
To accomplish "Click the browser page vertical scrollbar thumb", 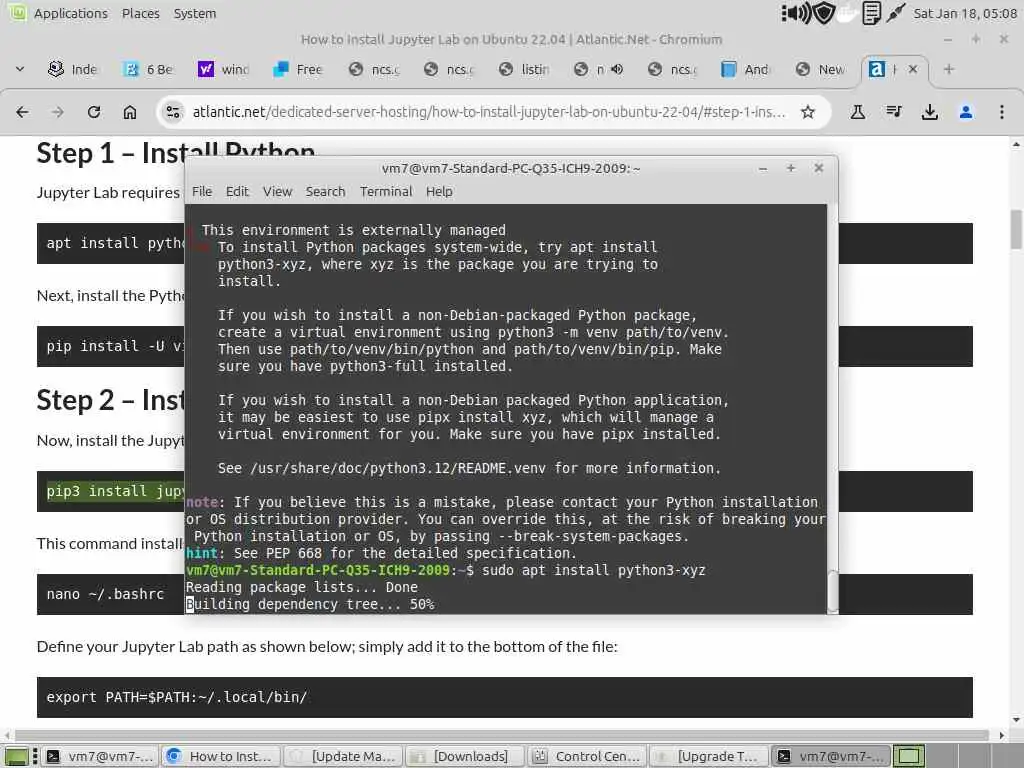I will pos(1016,229).
